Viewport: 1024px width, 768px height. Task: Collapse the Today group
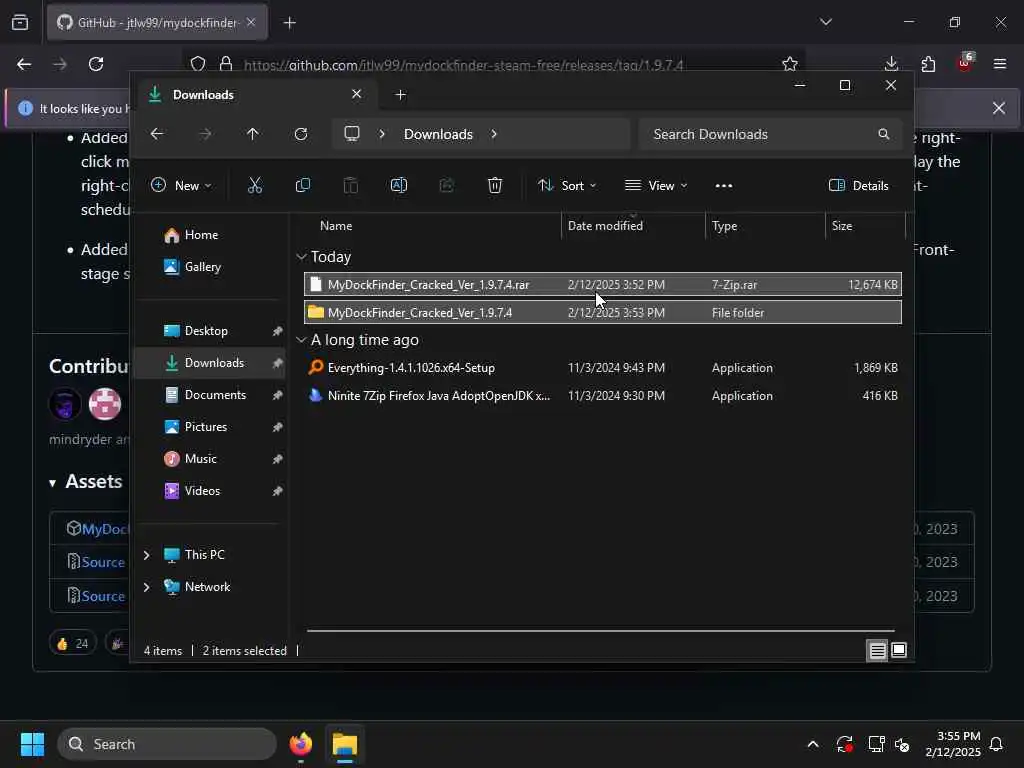click(301, 257)
